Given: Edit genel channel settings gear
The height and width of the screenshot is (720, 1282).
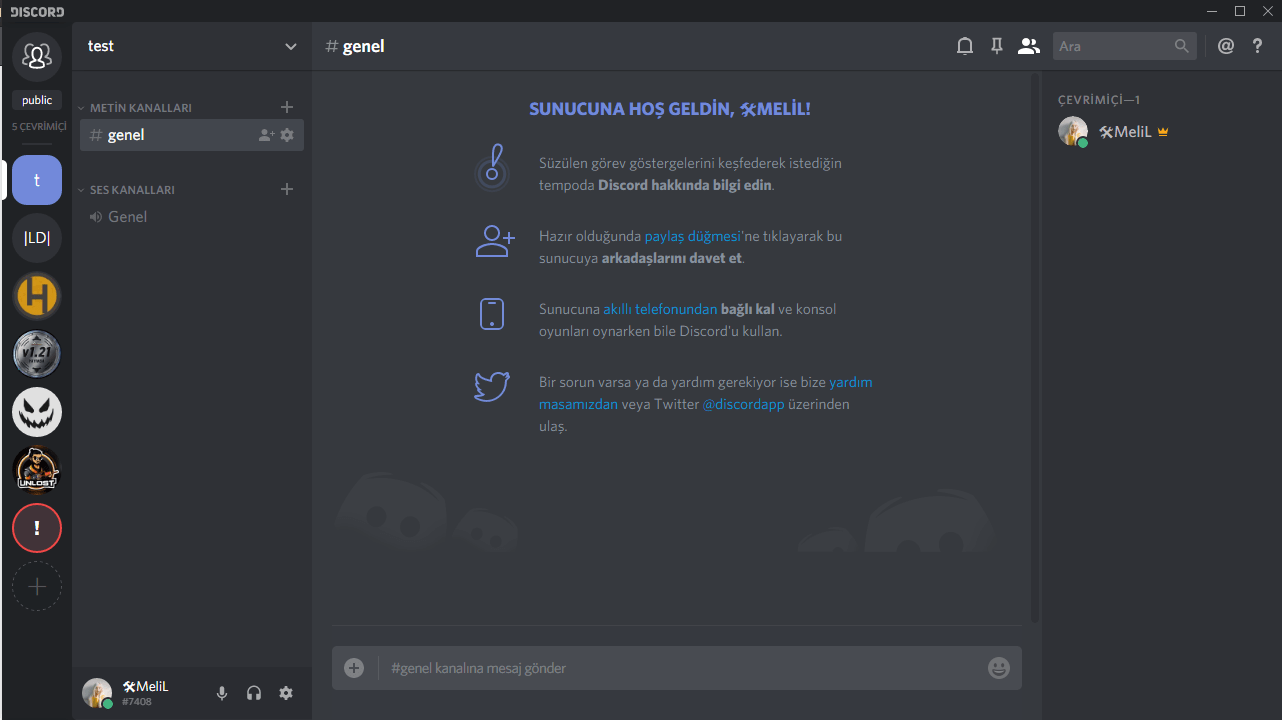Looking at the screenshot, I should [287, 135].
